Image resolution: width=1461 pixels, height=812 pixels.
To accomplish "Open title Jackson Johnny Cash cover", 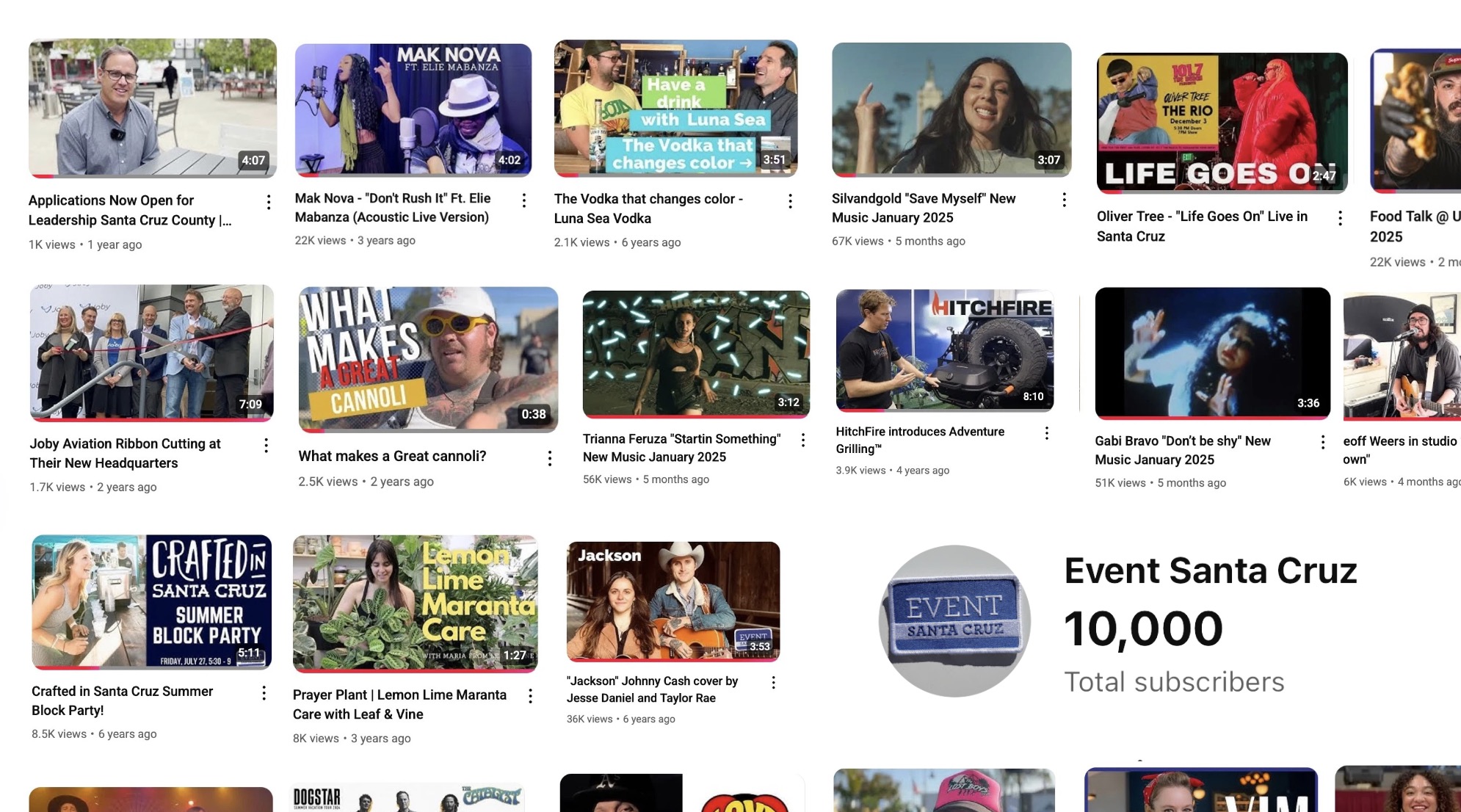I will click(652, 689).
